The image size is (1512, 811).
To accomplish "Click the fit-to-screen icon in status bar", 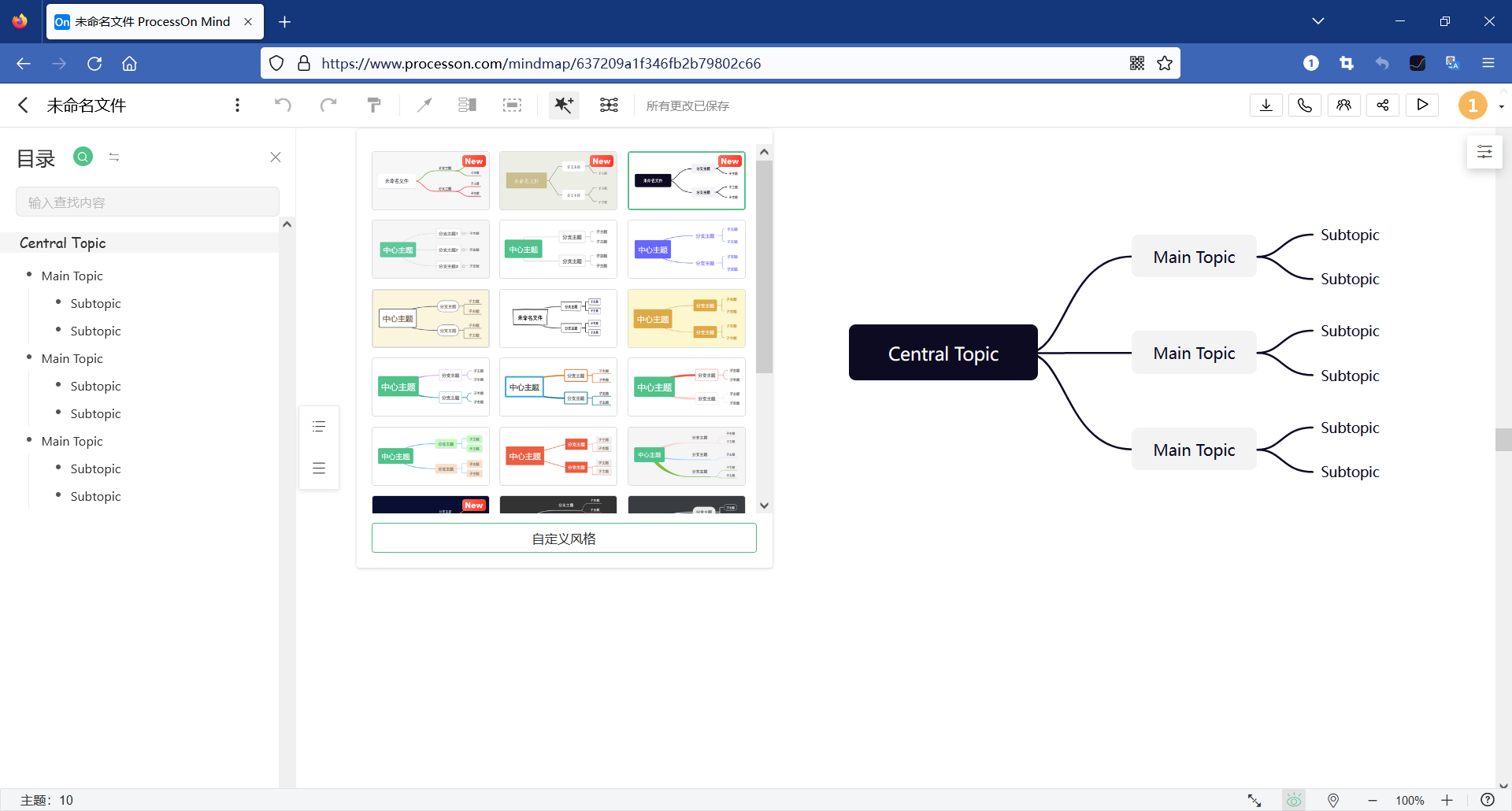I will (1254, 800).
